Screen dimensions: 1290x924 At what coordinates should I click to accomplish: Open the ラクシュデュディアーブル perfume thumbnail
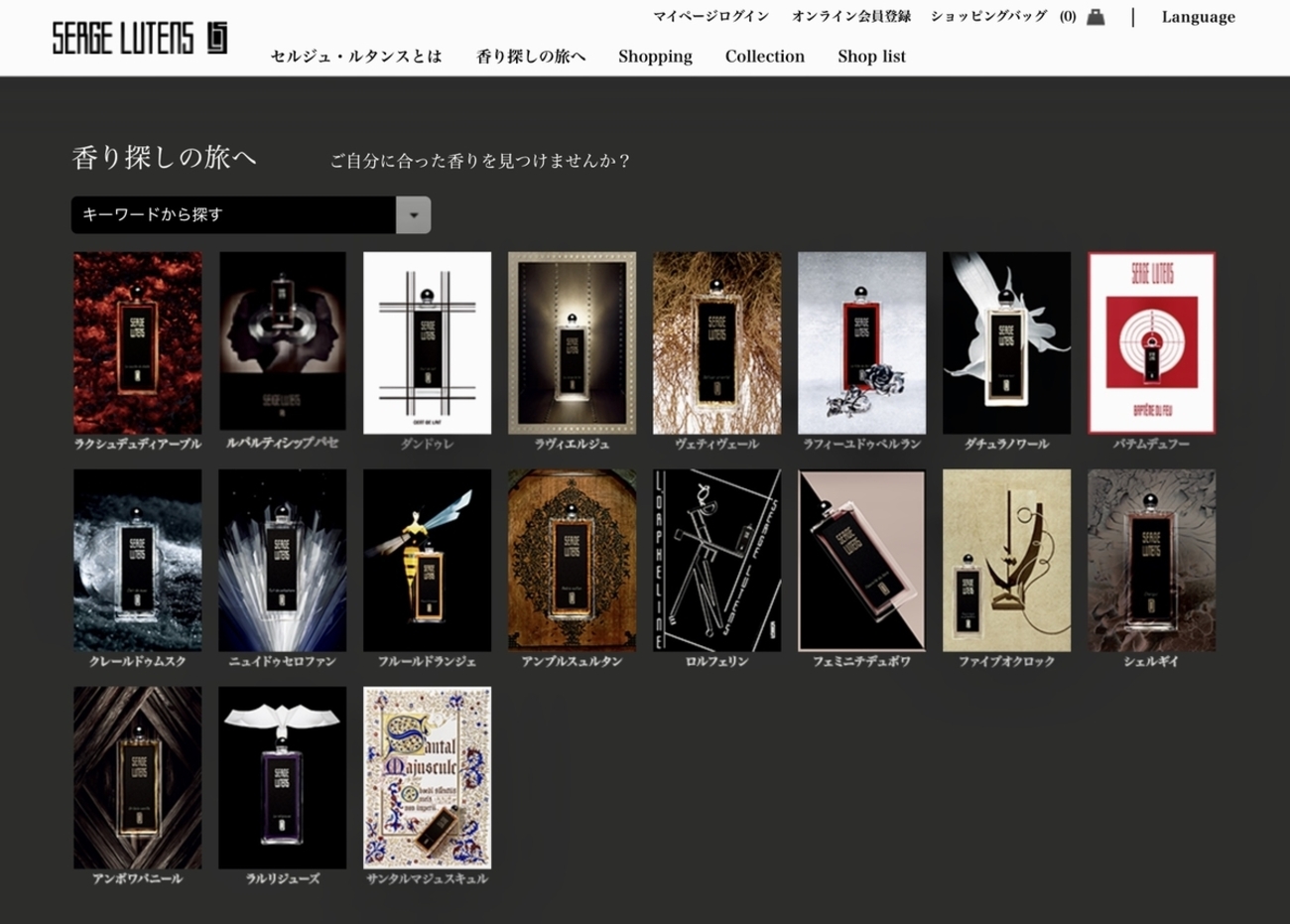click(137, 342)
